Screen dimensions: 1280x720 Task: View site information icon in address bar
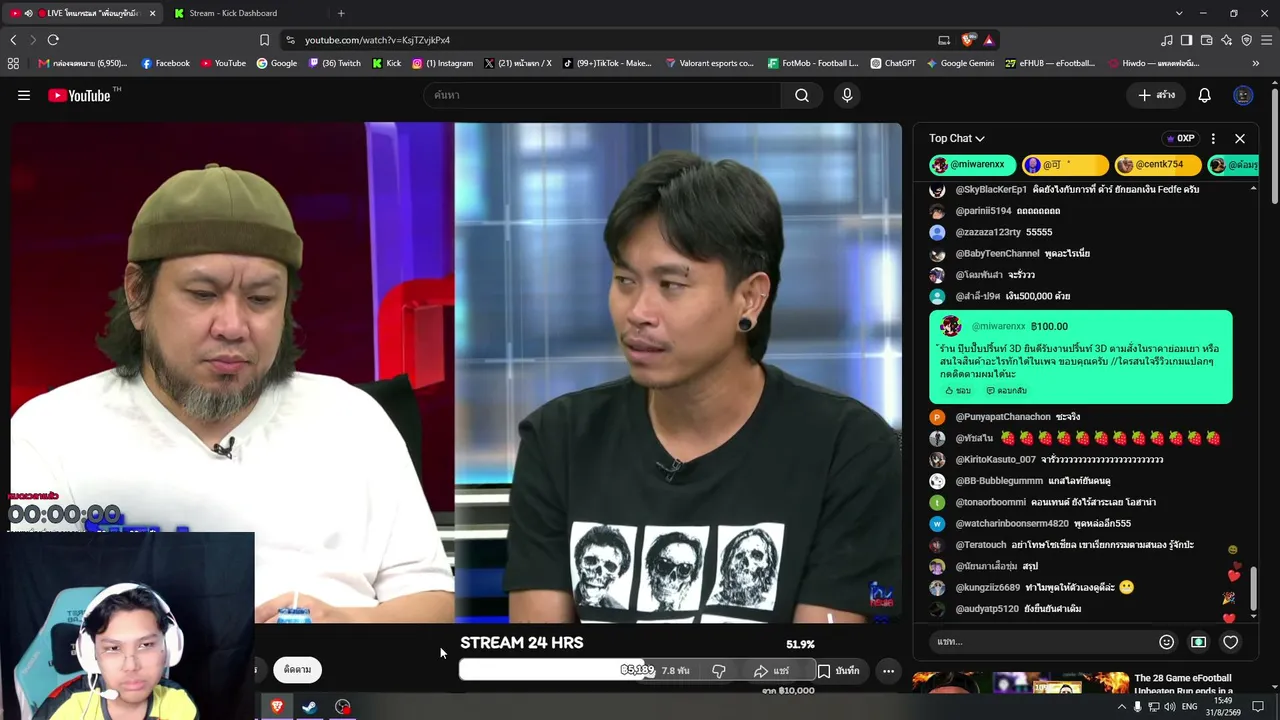[290, 40]
